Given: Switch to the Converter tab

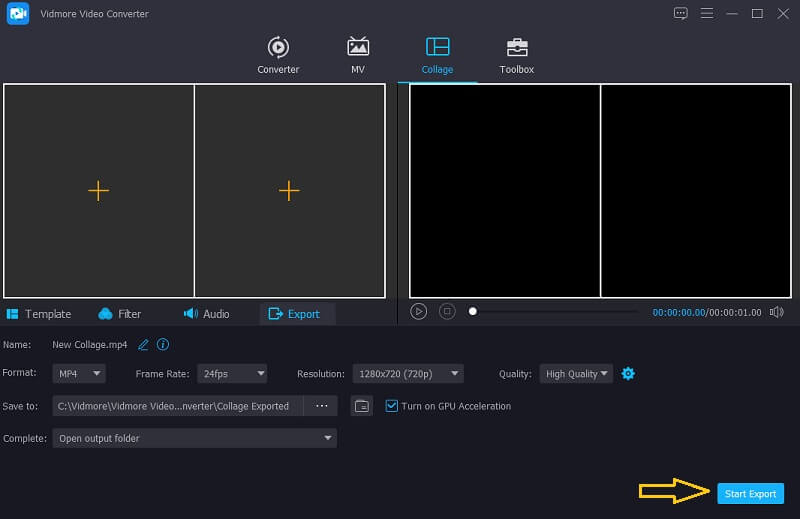Looking at the screenshot, I should 278,56.
